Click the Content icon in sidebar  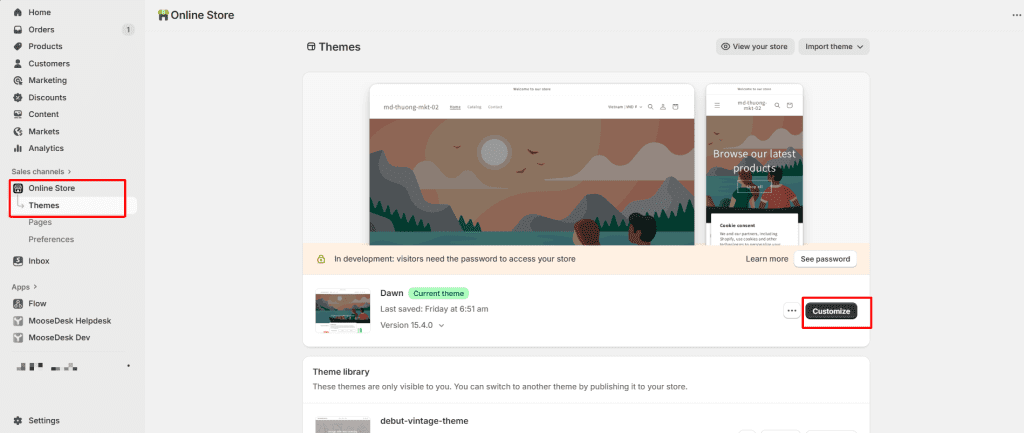click(x=18, y=114)
